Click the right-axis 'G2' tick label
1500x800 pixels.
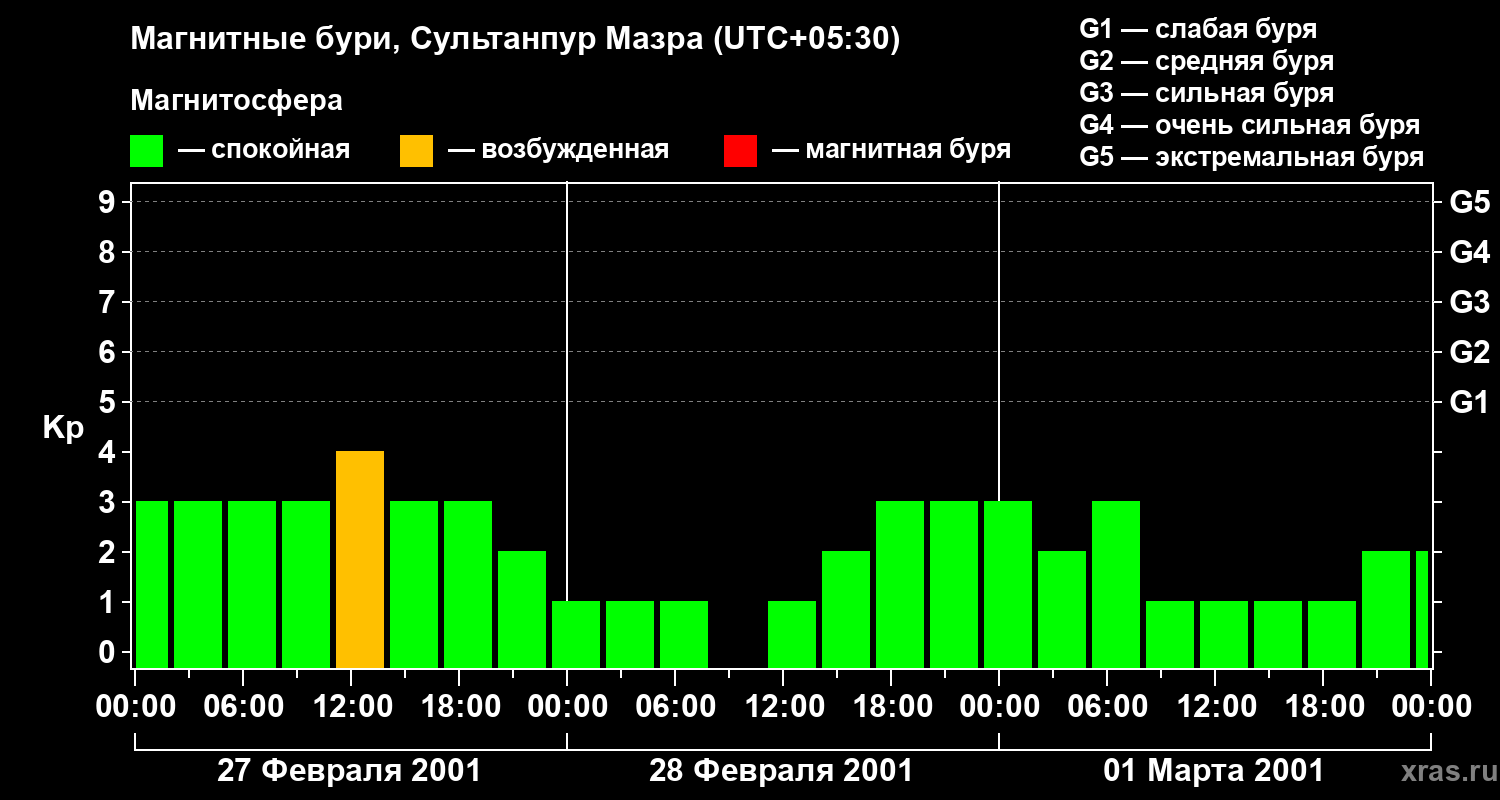coord(1469,352)
